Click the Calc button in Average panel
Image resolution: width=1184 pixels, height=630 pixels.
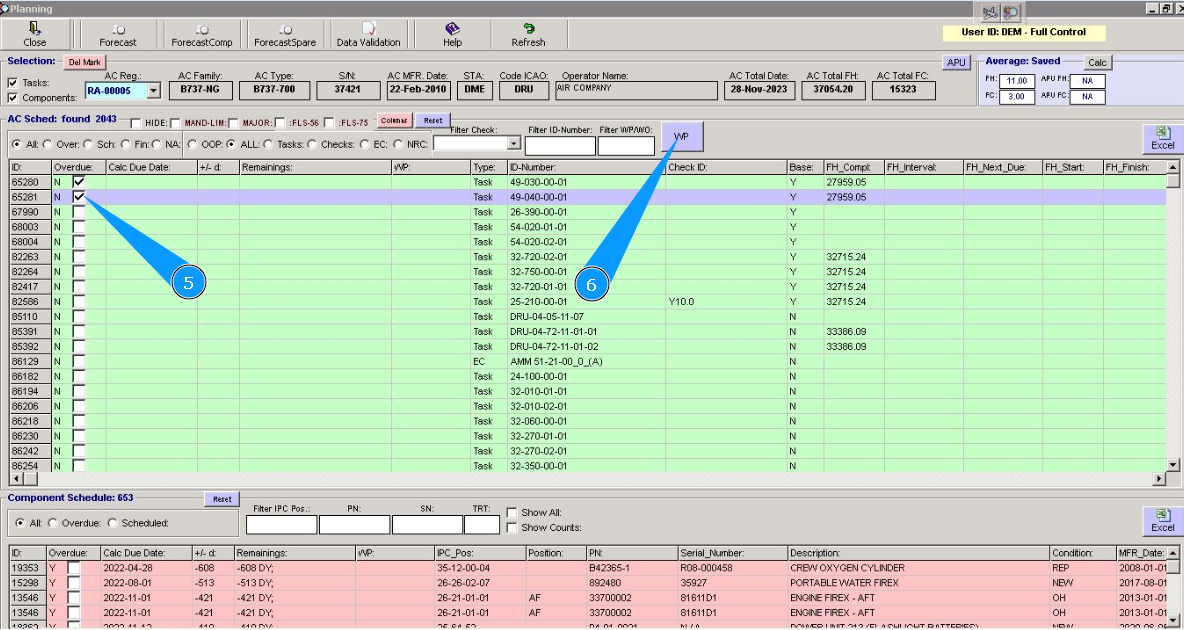tap(1098, 62)
